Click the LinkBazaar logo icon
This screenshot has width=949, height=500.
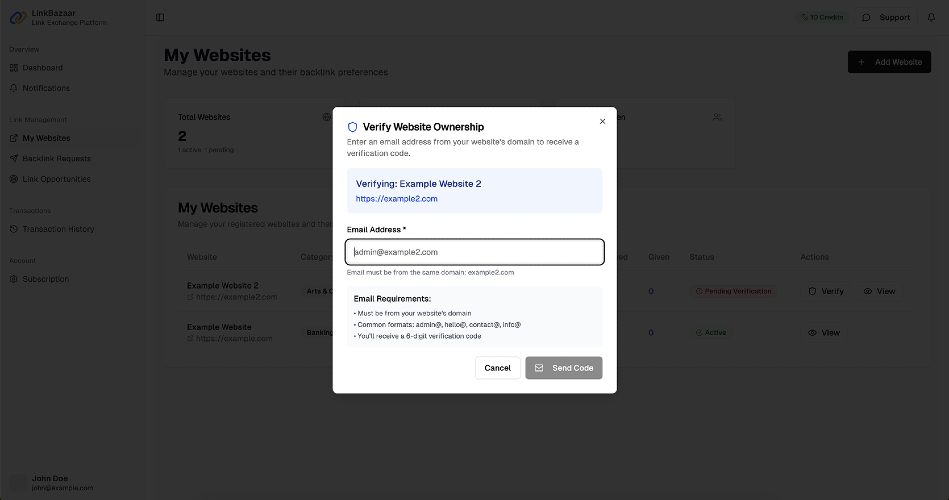click(x=18, y=18)
